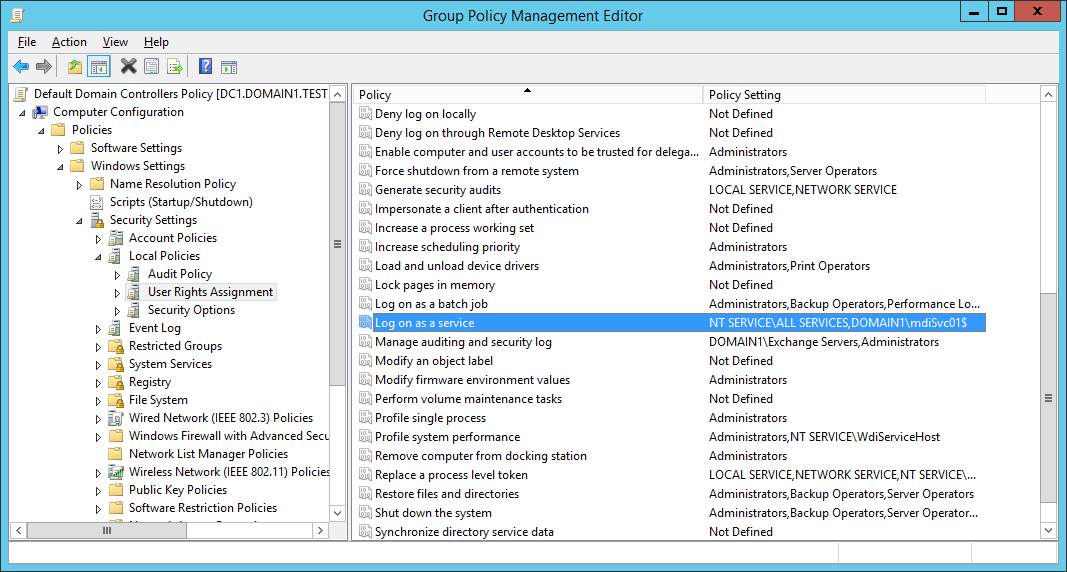Viewport: 1067px width, 572px height.
Task: Collapse the Local Policies tree node
Action: pos(98,256)
